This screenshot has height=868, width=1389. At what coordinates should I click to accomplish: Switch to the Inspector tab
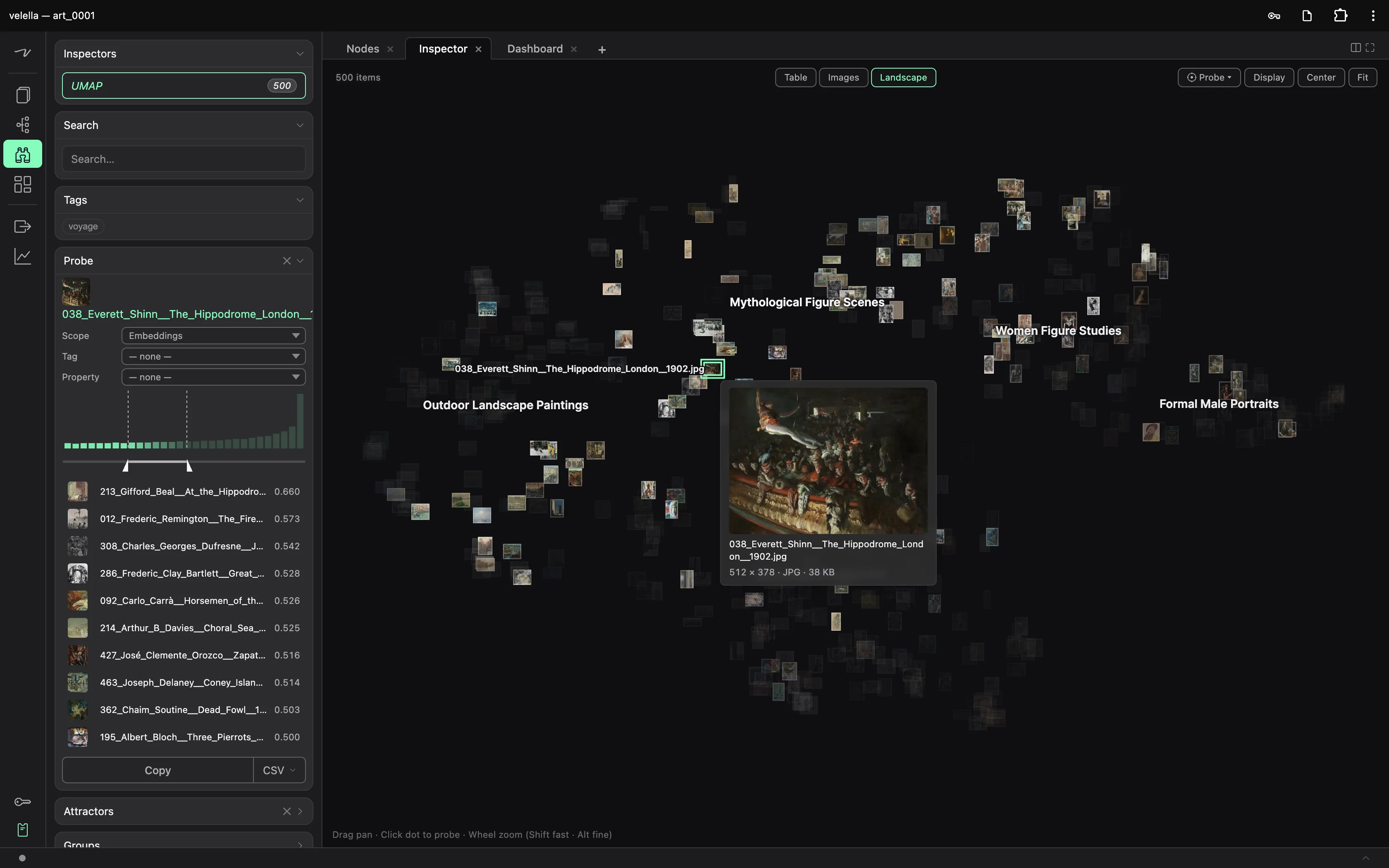(443, 49)
